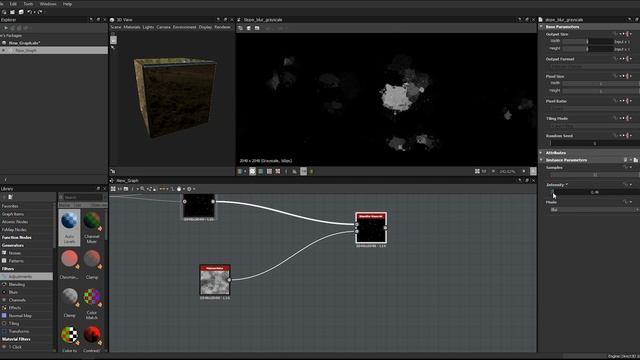Image resolution: width=640 pixels, height=360 pixels.
Task: Select Atomic Nodes in Library
Action: click(15, 222)
